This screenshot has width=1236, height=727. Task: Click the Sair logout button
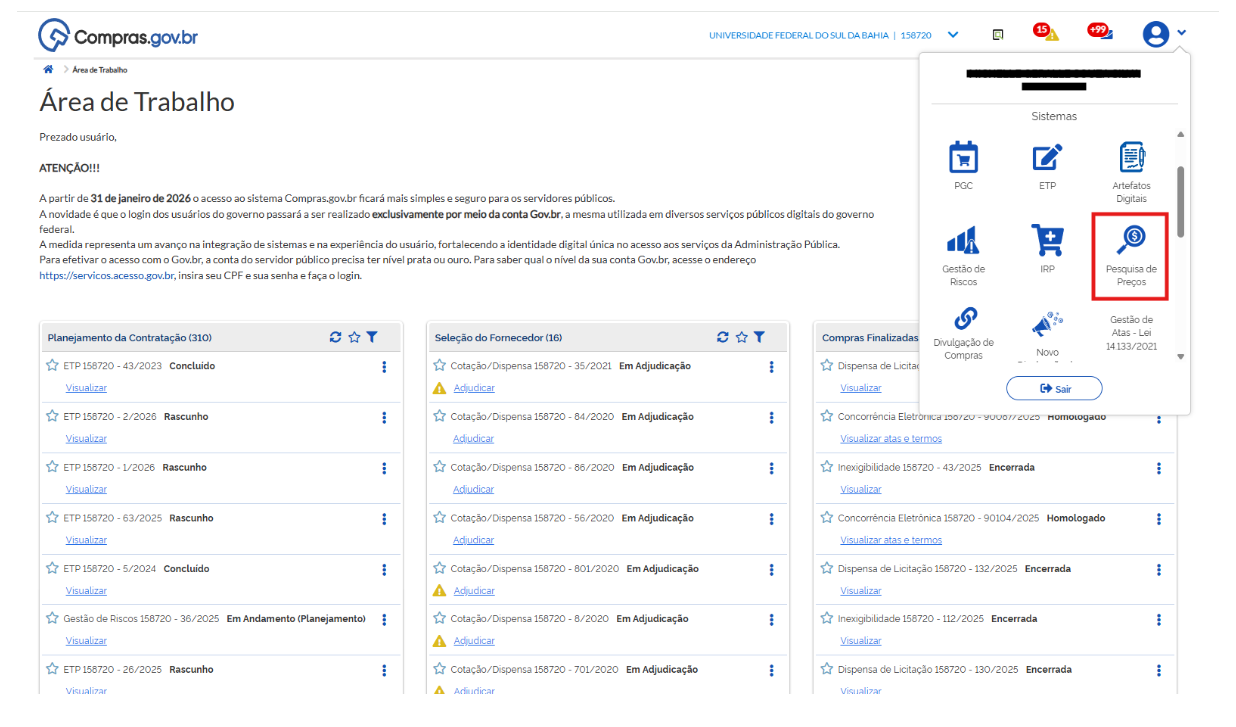(x=1053, y=388)
